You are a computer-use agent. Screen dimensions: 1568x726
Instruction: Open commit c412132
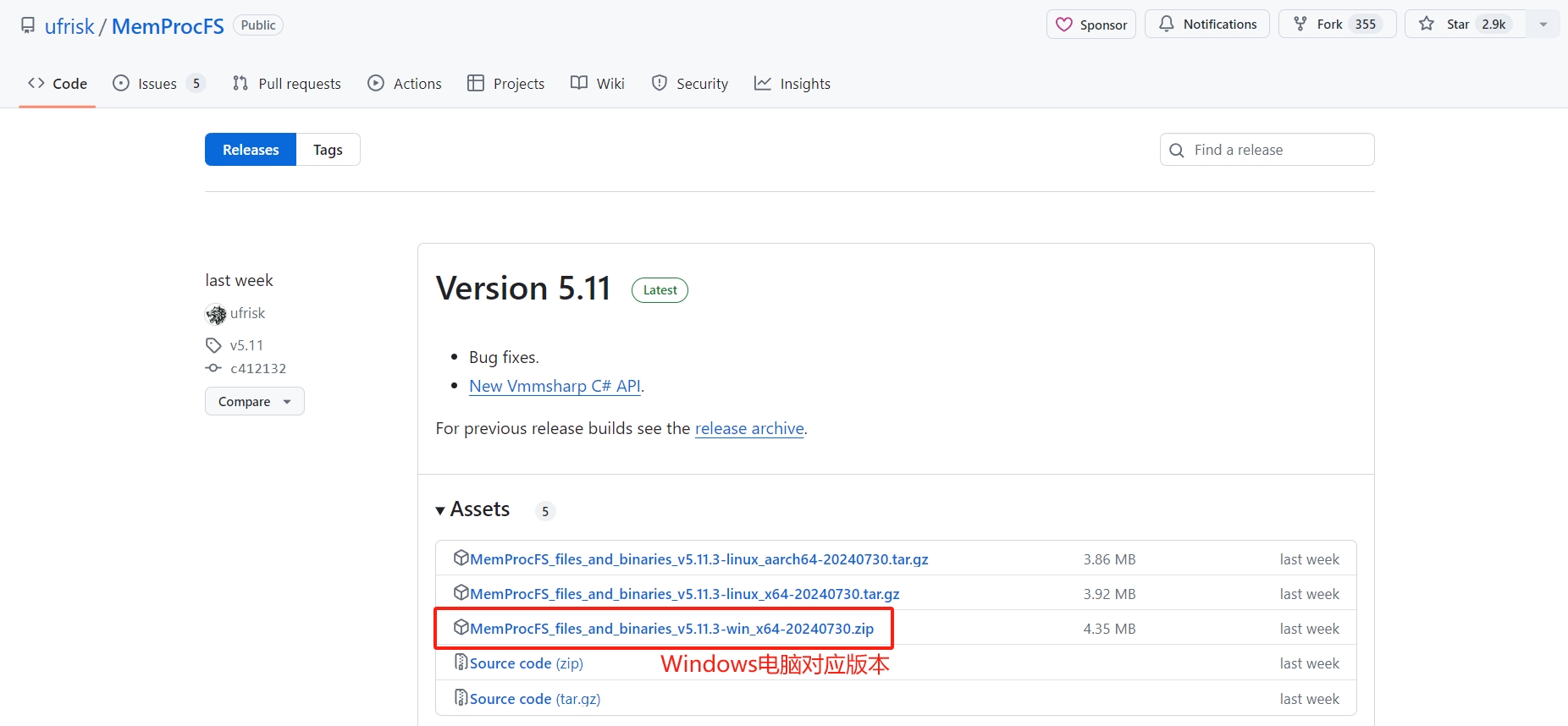258,369
